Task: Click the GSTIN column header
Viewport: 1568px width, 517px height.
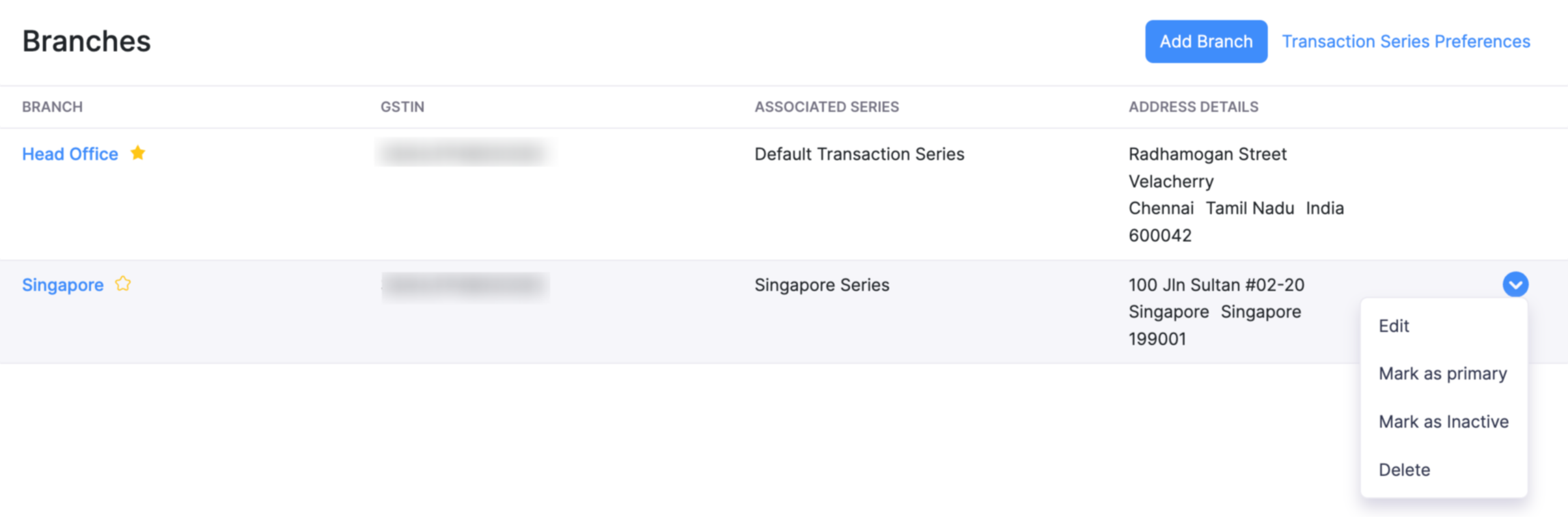Action: pos(402,107)
